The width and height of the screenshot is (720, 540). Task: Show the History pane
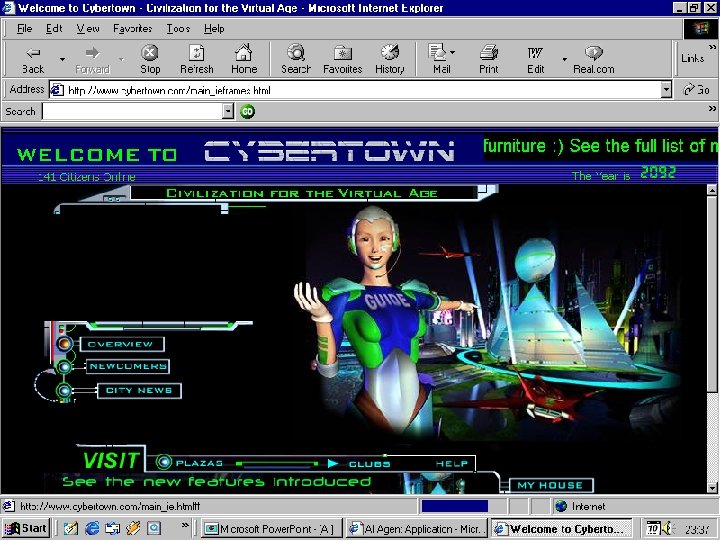(390, 60)
